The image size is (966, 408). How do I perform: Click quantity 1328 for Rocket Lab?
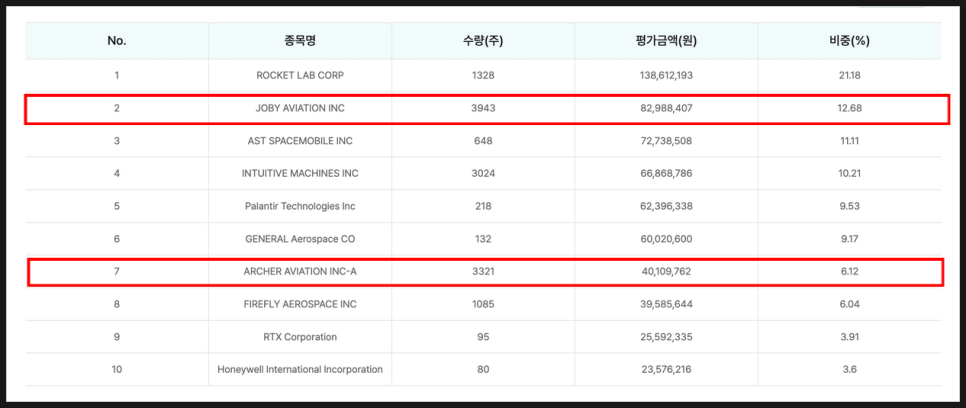click(x=484, y=75)
